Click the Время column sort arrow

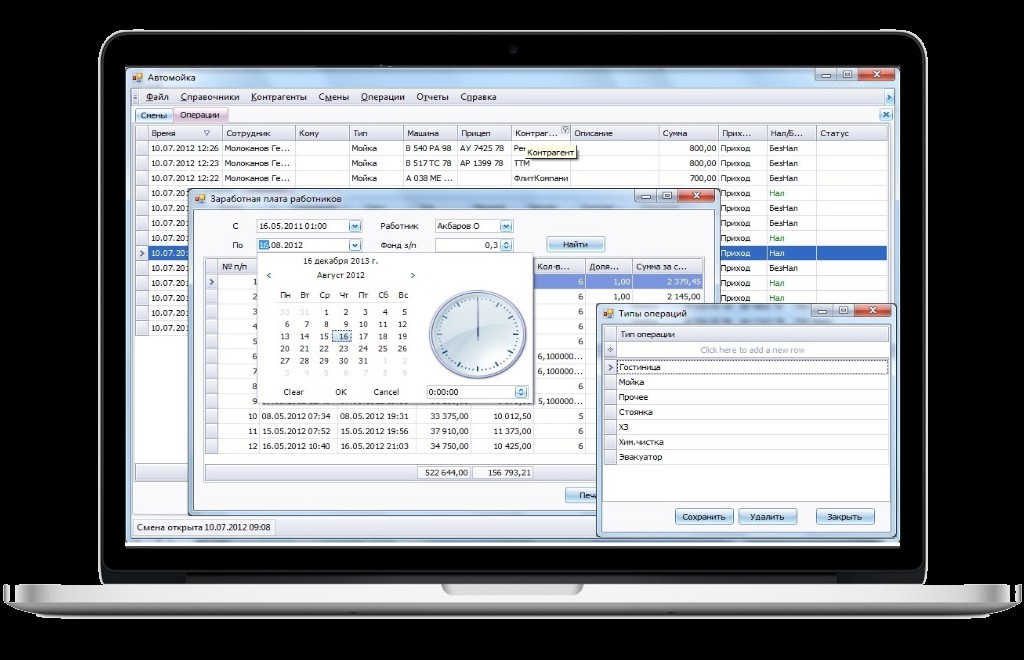206,133
